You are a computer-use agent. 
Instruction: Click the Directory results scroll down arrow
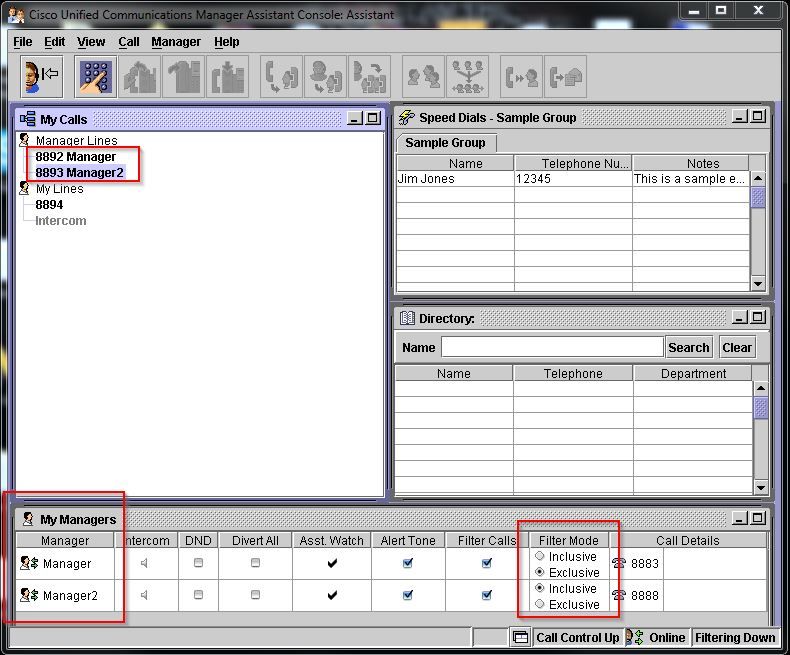click(x=761, y=487)
